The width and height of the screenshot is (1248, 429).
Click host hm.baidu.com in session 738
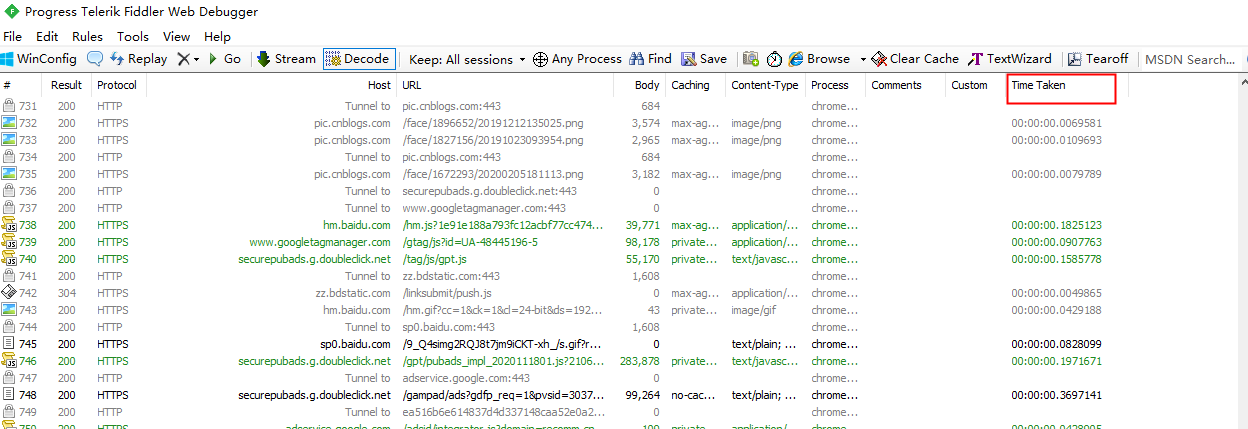pyautogui.click(x=357, y=225)
